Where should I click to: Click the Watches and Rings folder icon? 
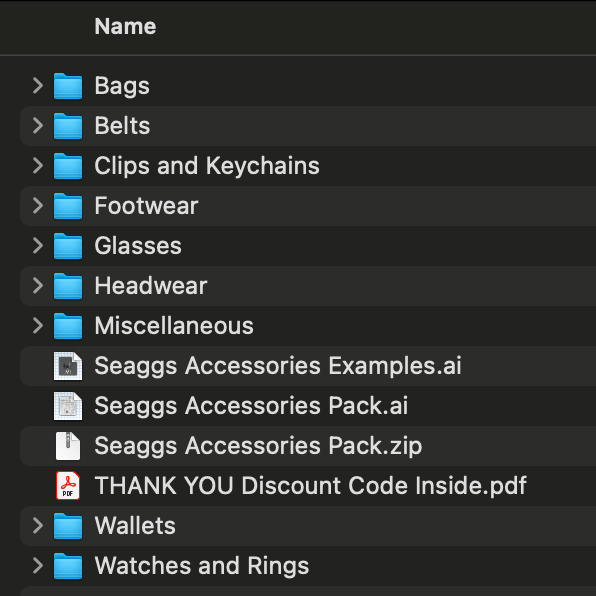[x=68, y=566]
